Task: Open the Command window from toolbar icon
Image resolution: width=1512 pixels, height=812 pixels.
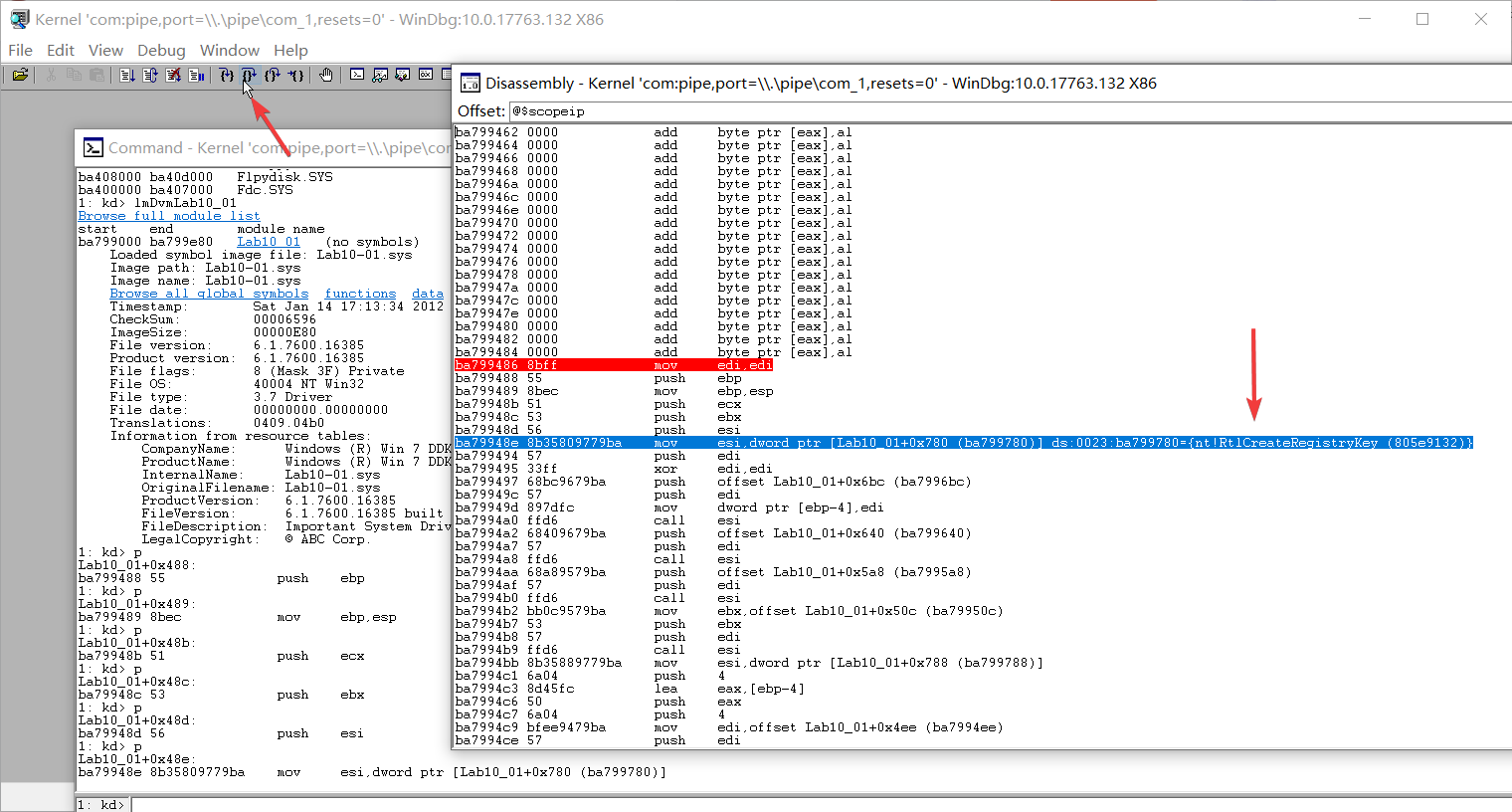Action: coord(357,75)
